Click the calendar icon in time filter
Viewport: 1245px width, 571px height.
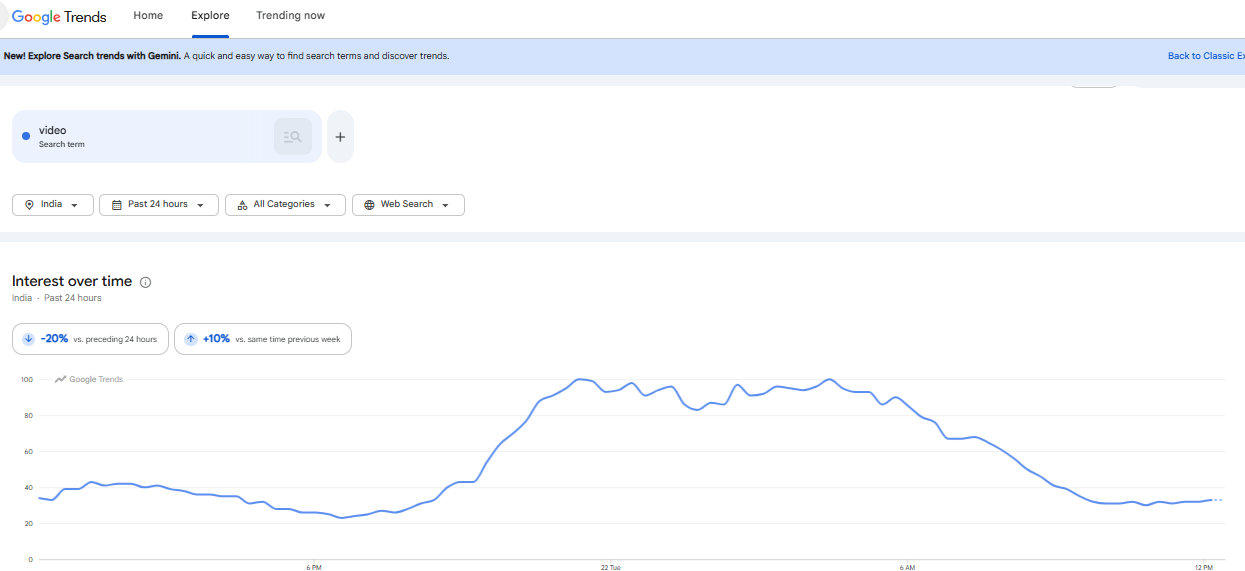tap(116, 205)
